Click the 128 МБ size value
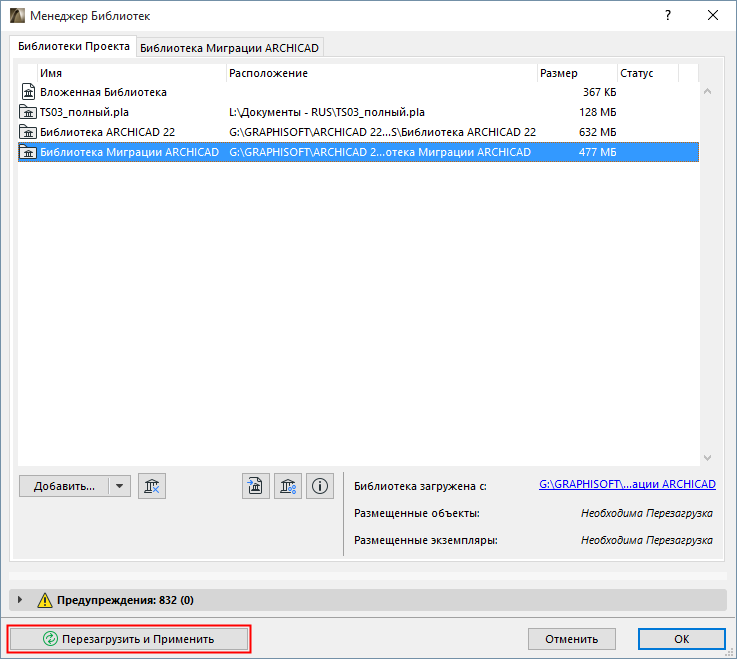The height and width of the screenshot is (659, 737). tap(597, 112)
